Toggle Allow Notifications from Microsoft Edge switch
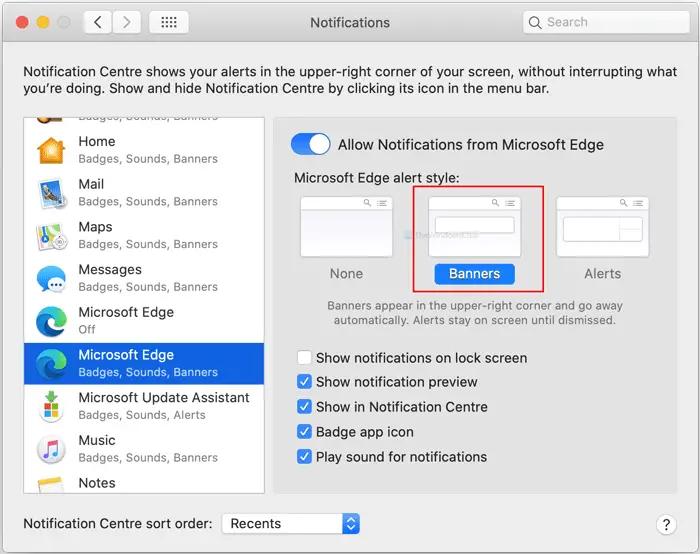The image size is (700, 554). pyautogui.click(x=310, y=144)
